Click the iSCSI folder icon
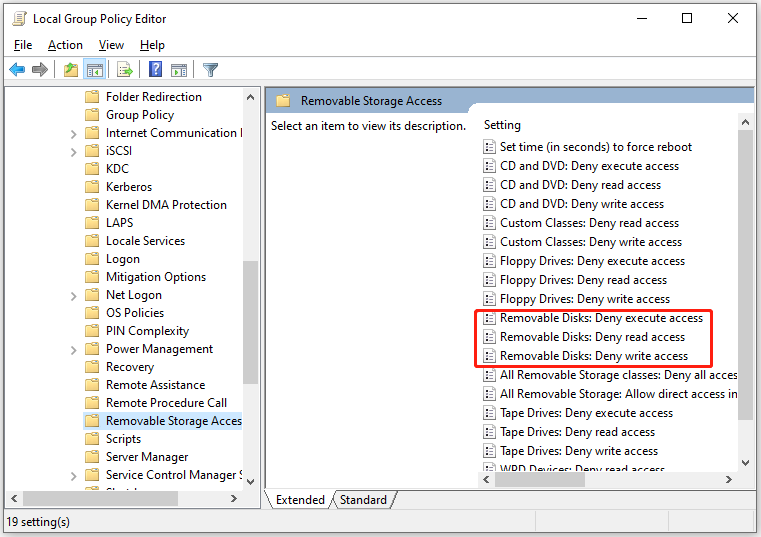This screenshot has height=537, width=761. point(92,151)
